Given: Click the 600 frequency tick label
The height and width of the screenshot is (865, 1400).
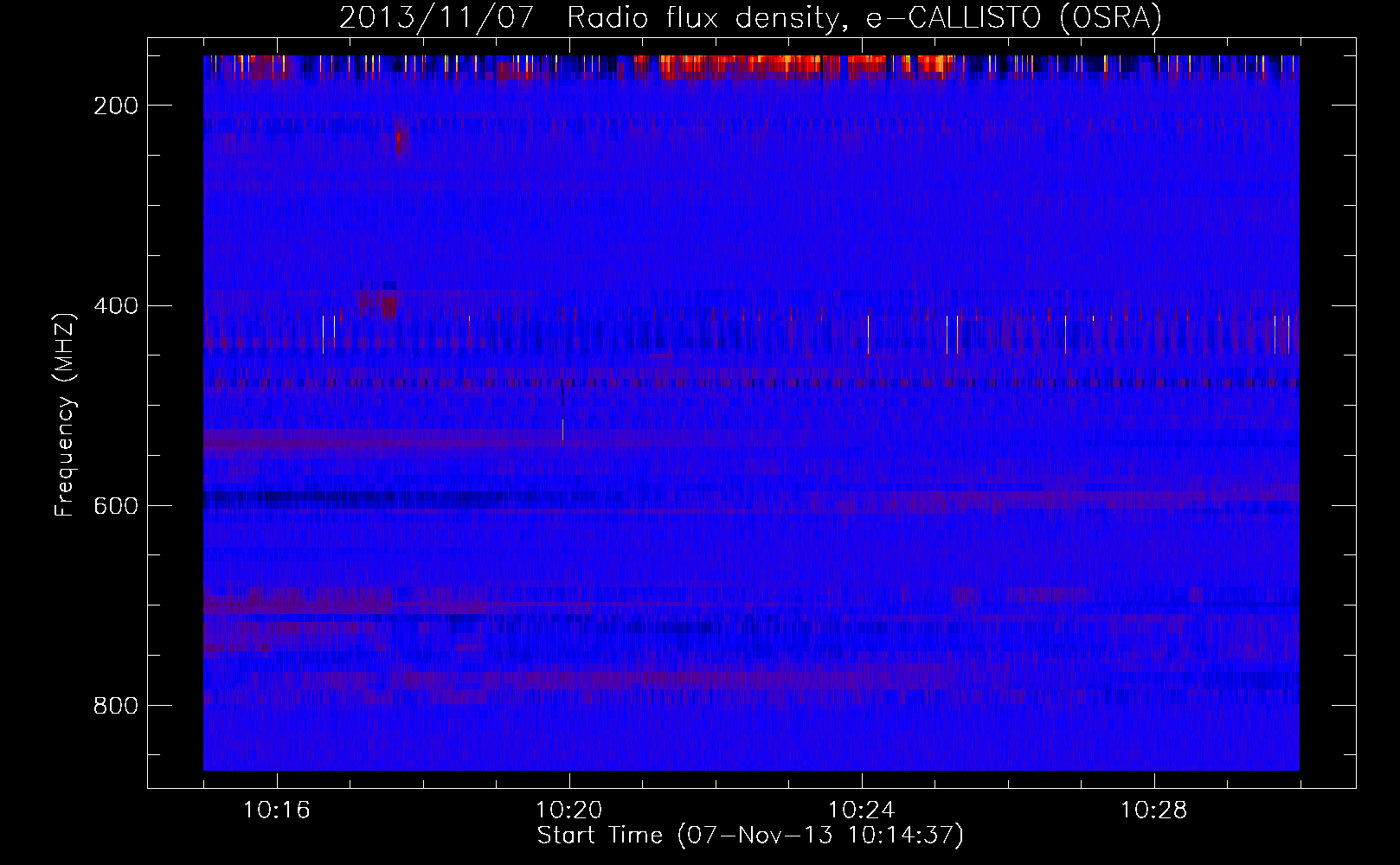Looking at the screenshot, I should (x=116, y=506).
